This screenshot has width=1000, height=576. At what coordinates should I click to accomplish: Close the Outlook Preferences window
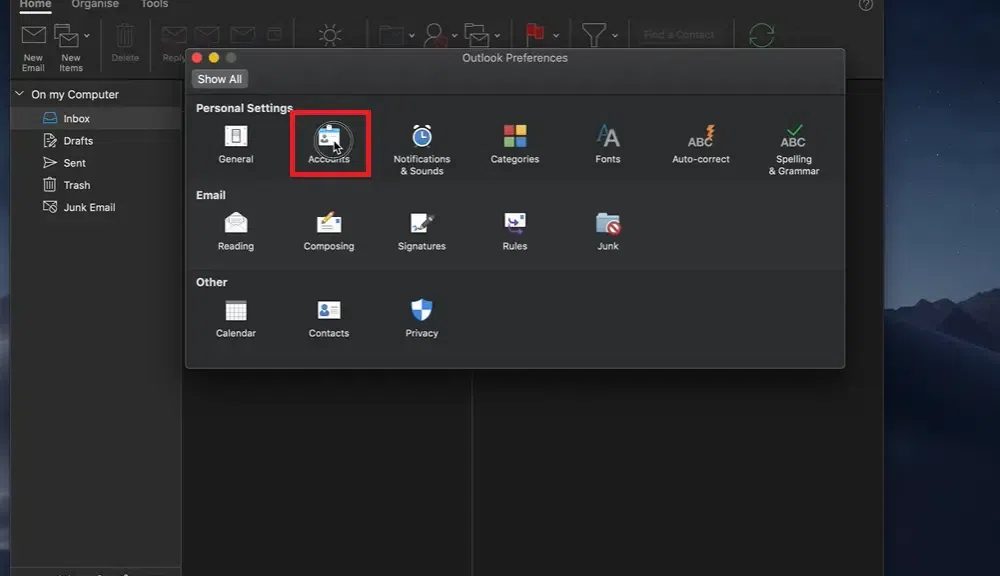(x=197, y=57)
